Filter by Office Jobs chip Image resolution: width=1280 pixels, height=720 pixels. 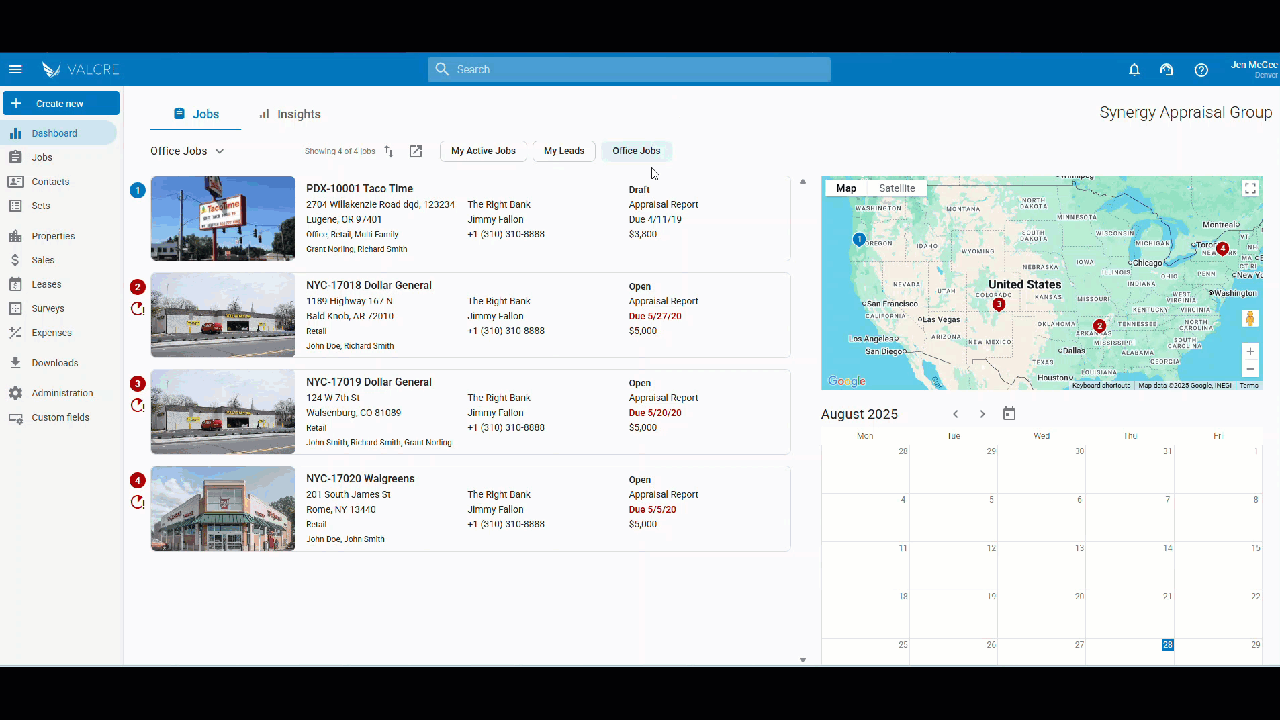(x=636, y=151)
